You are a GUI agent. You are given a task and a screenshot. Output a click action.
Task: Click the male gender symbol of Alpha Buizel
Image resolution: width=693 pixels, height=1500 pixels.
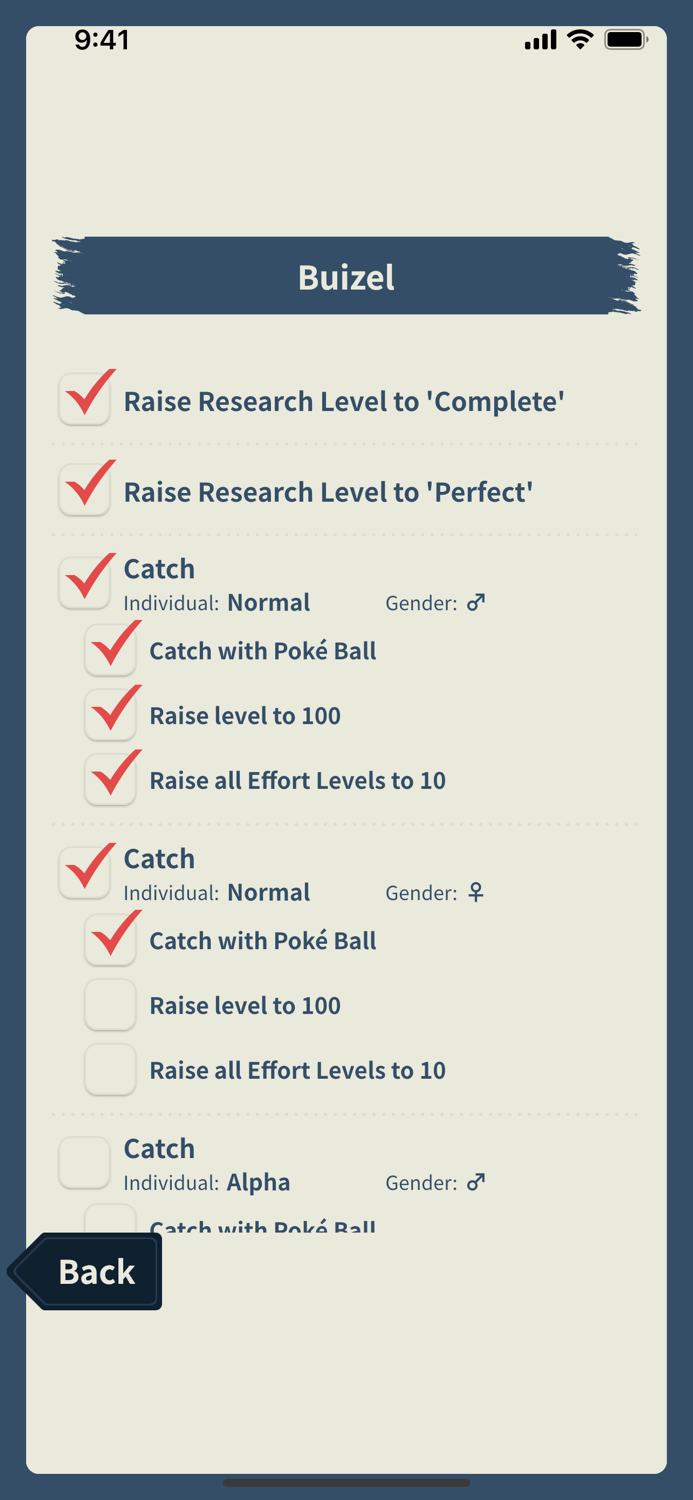click(x=476, y=1182)
